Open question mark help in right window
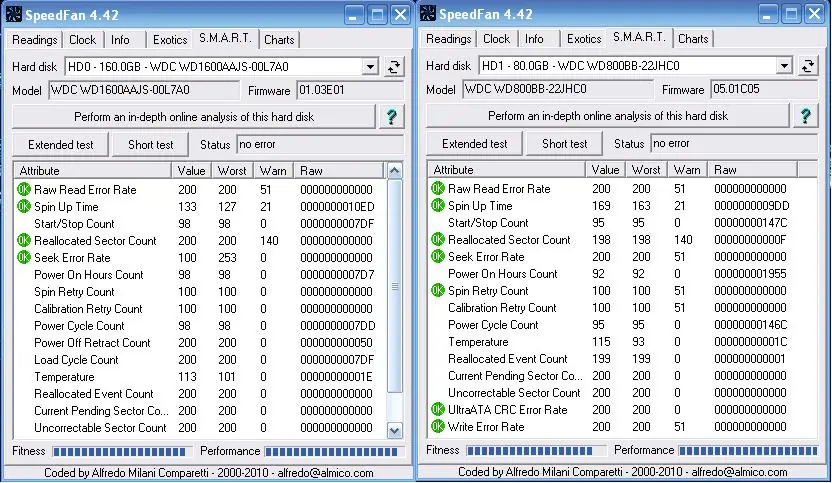 click(805, 116)
